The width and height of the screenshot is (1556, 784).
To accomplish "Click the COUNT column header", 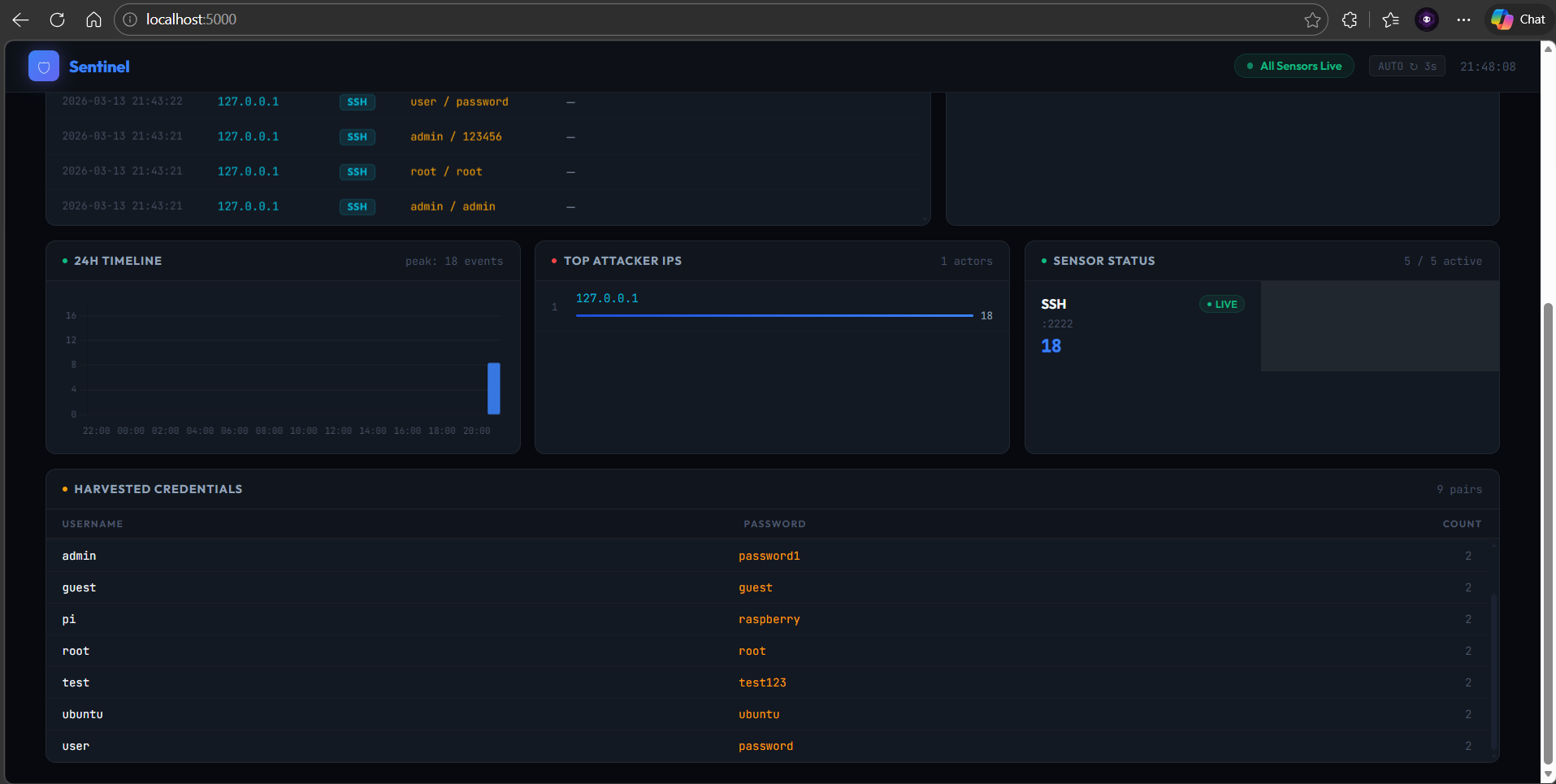I will point(1461,524).
